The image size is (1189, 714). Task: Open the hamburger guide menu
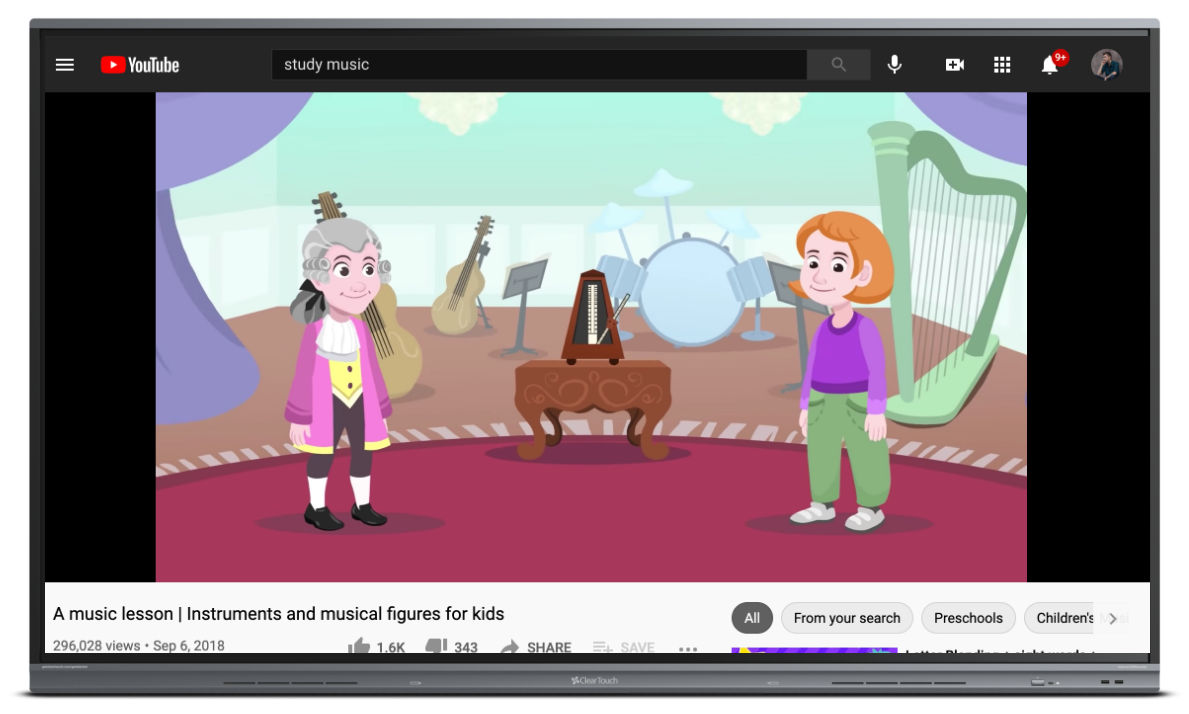tap(65, 65)
